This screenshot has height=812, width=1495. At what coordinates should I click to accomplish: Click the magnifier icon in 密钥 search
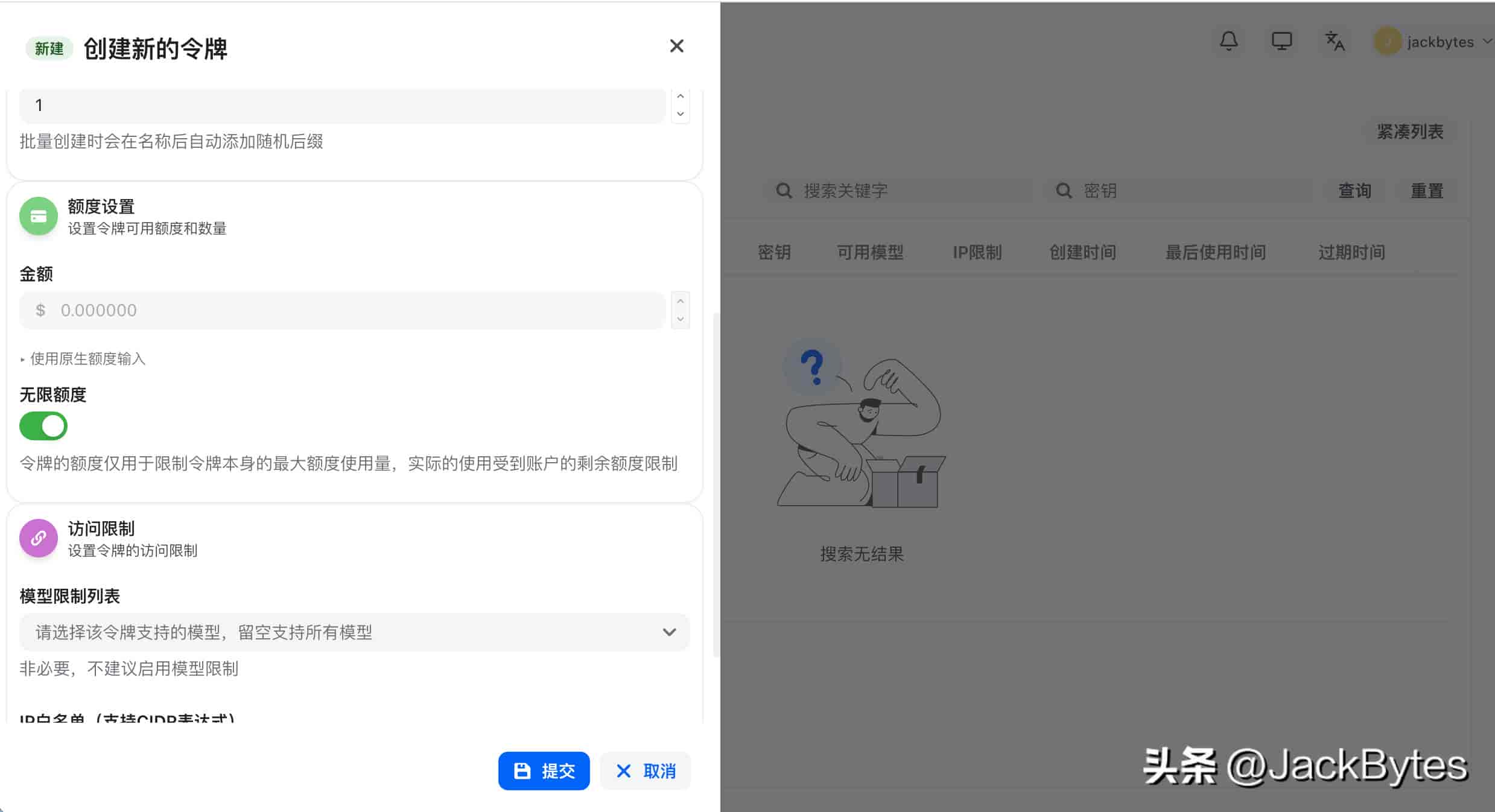[1064, 191]
